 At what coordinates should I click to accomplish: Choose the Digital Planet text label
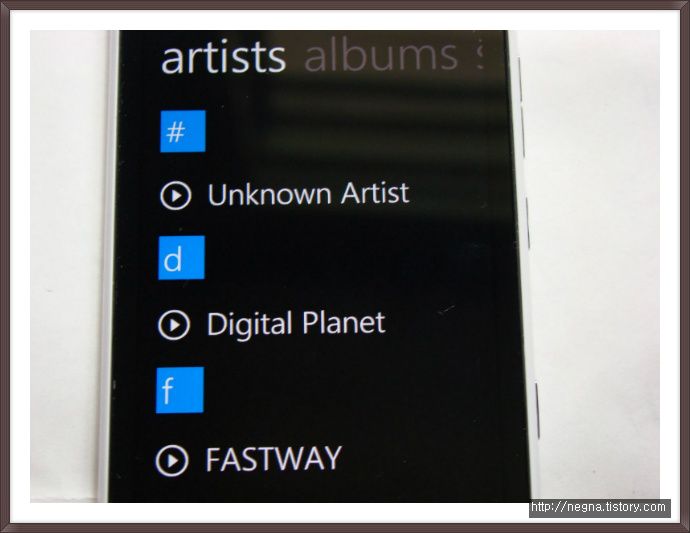(x=296, y=323)
